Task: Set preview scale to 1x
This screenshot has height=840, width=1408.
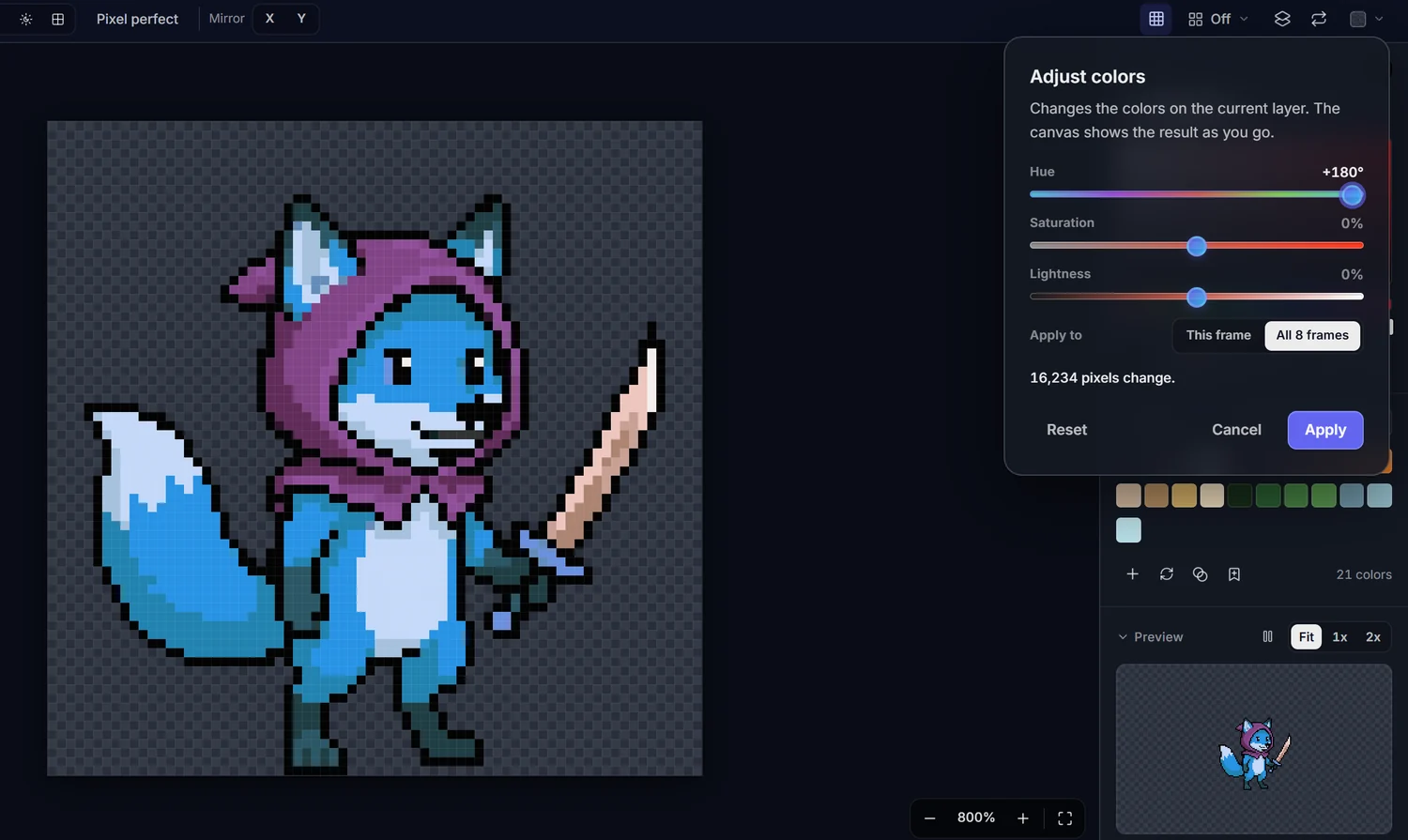Action: (x=1340, y=636)
